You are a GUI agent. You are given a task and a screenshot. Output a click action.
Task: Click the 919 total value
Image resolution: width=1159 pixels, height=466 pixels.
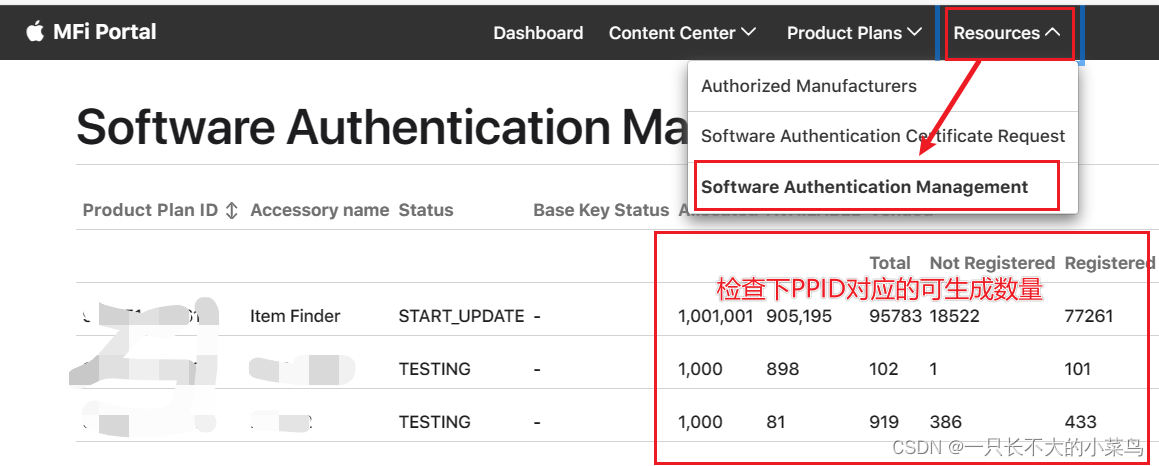coord(884,422)
